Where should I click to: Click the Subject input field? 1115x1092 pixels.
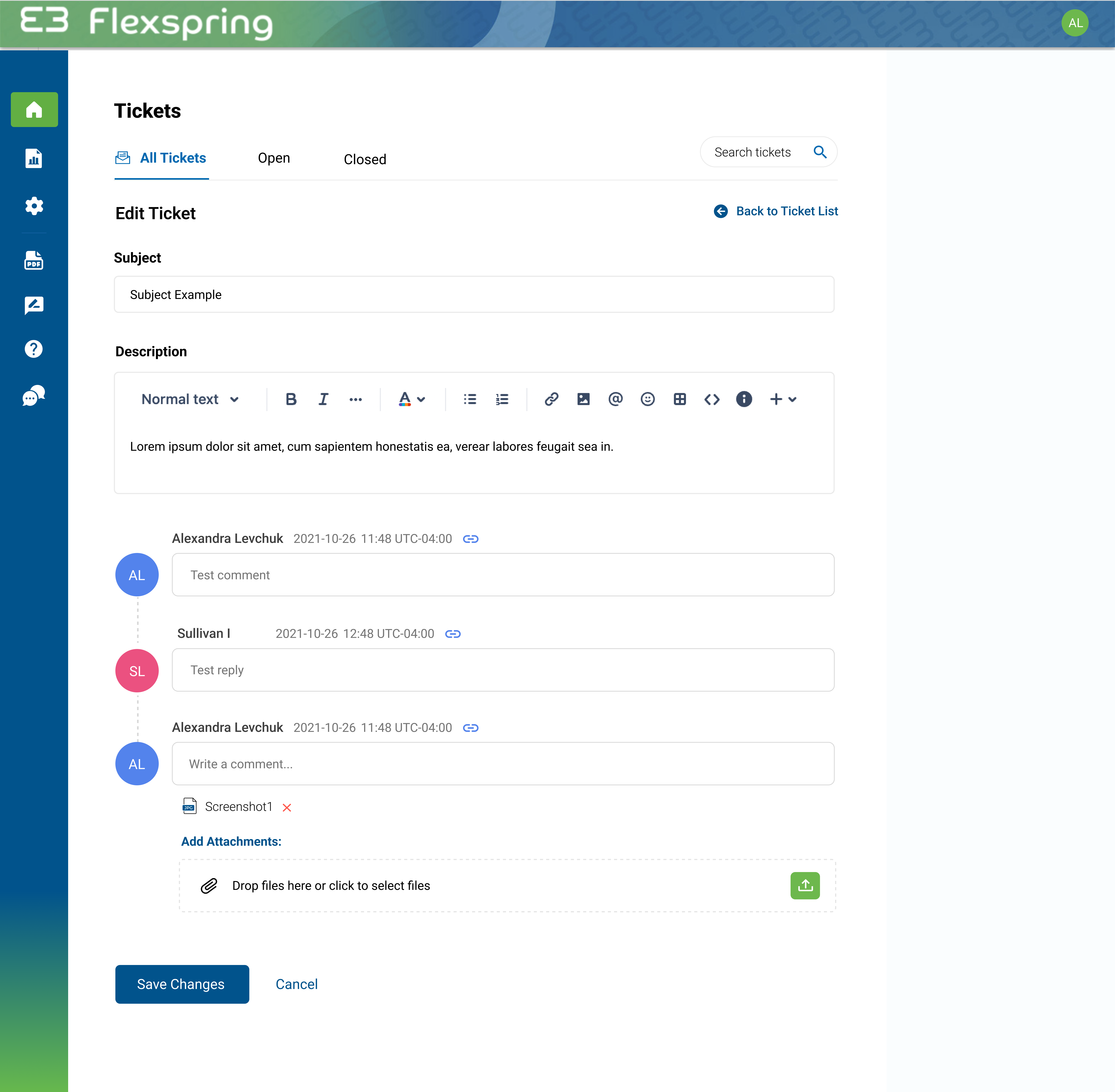[474, 294]
